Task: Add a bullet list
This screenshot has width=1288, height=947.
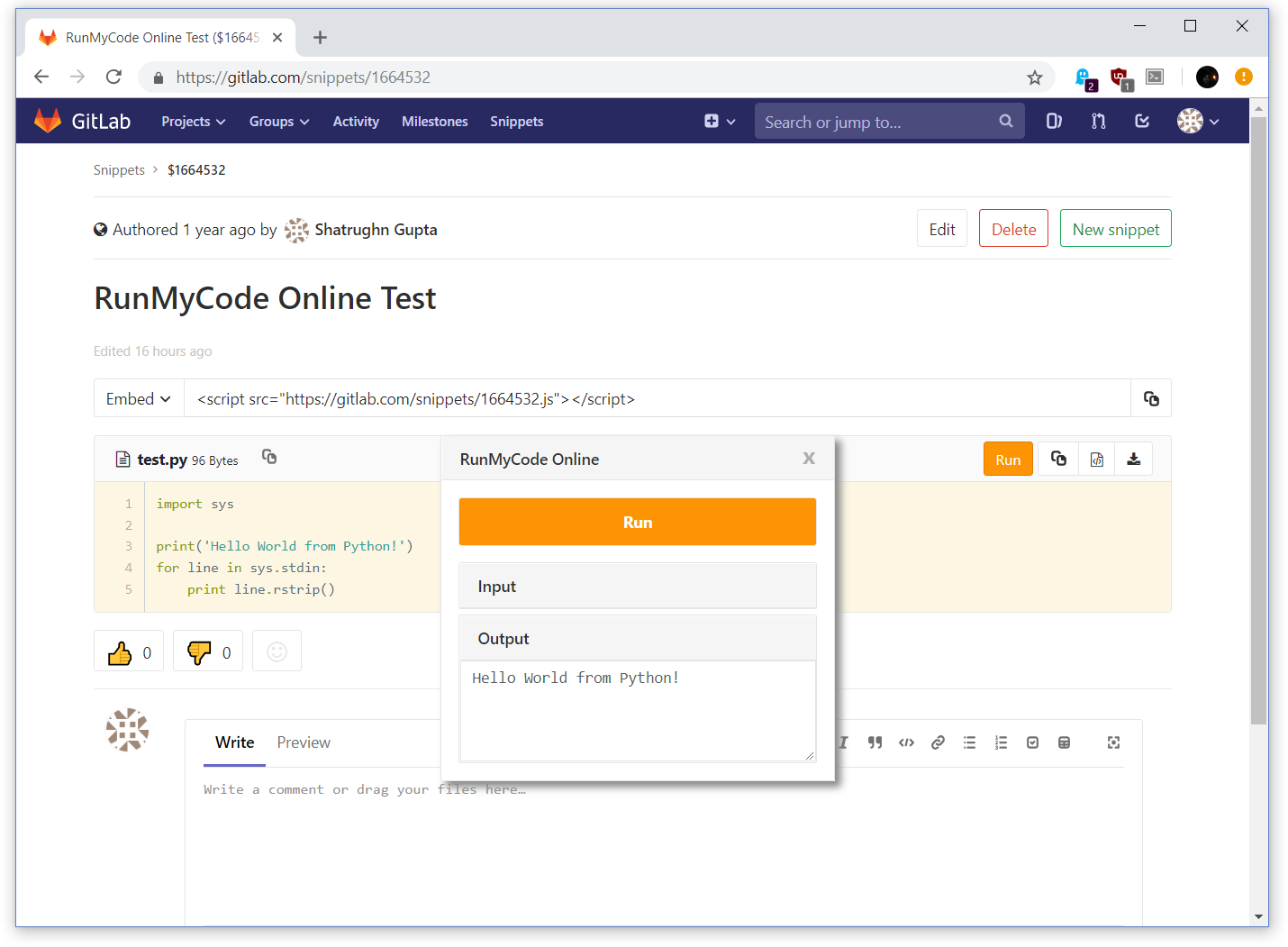Action: [x=969, y=742]
